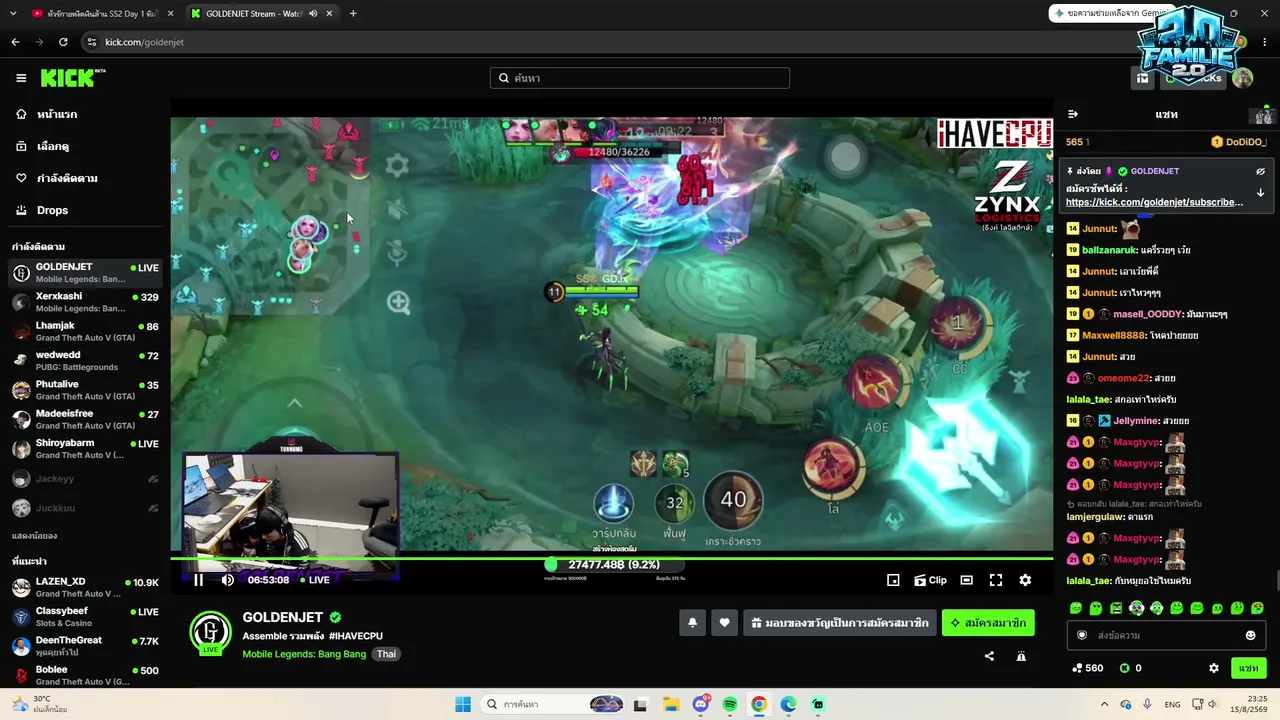Enable mini player picture-in-picture
This screenshot has width=1280, height=720.
tap(893, 580)
